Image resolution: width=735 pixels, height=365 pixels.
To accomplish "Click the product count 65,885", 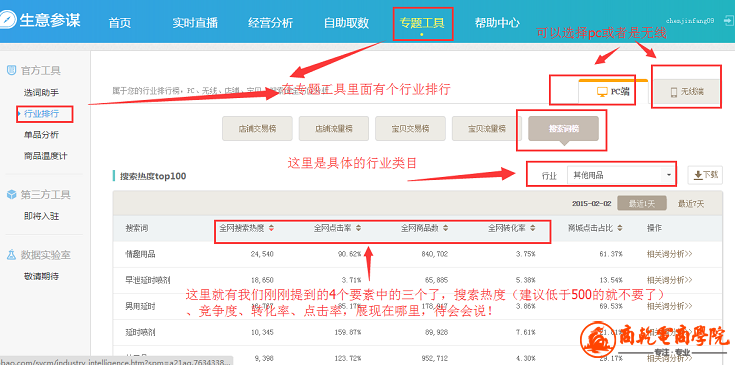I will pyautogui.click(x=436, y=280).
